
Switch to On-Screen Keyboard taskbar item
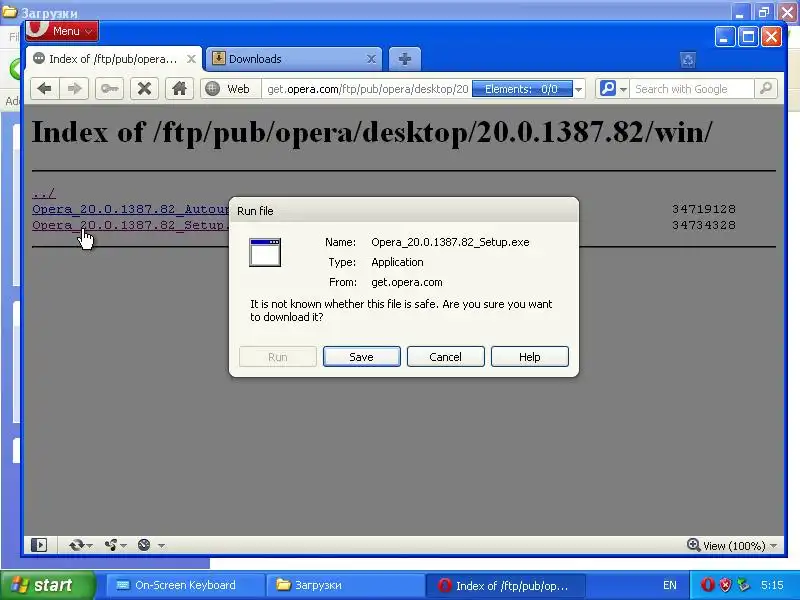pyautogui.click(x=185, y=585)
